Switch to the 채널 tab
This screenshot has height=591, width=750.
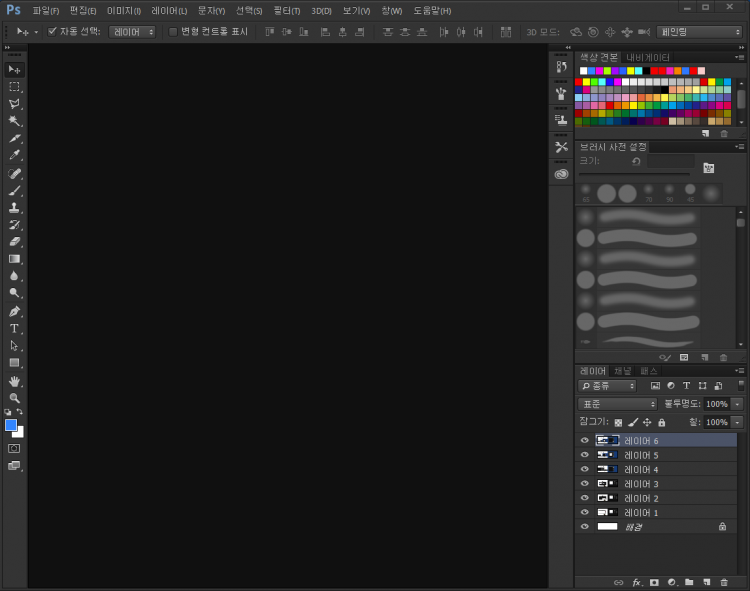coord(623,371)
